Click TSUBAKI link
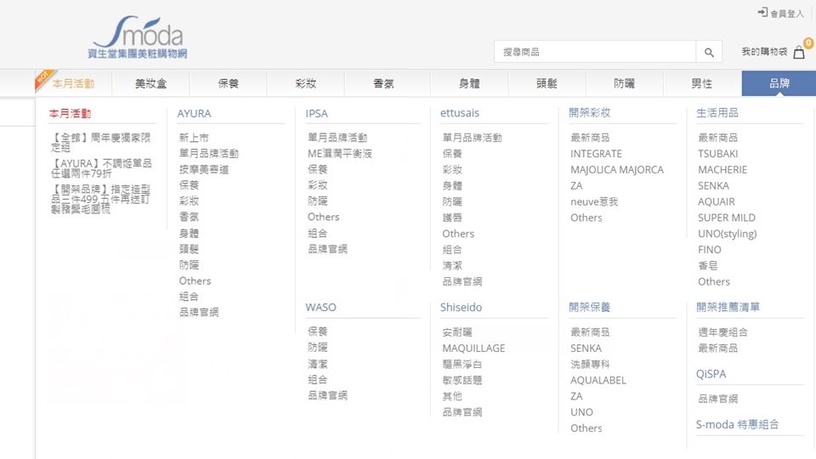The width and height of the screenshot is (816, 459). [x=718, y=154]
